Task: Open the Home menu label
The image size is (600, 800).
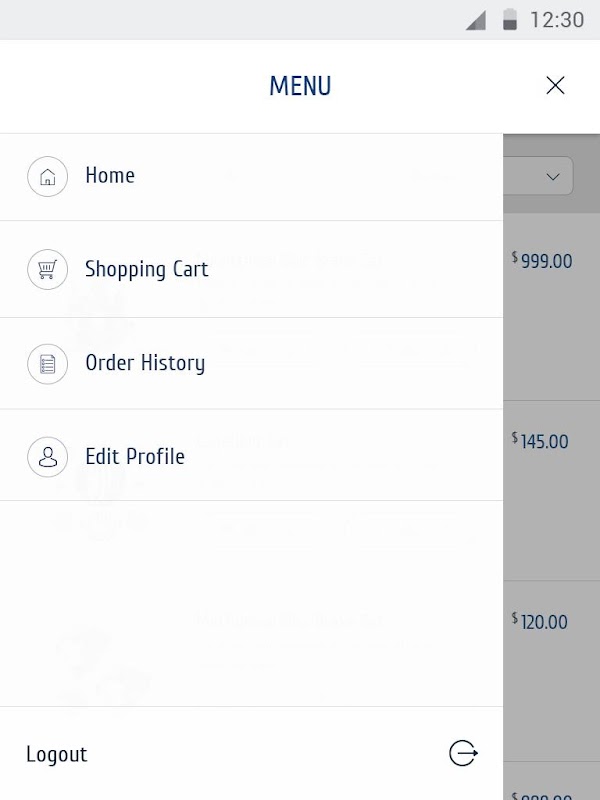Action: point(110,176)
